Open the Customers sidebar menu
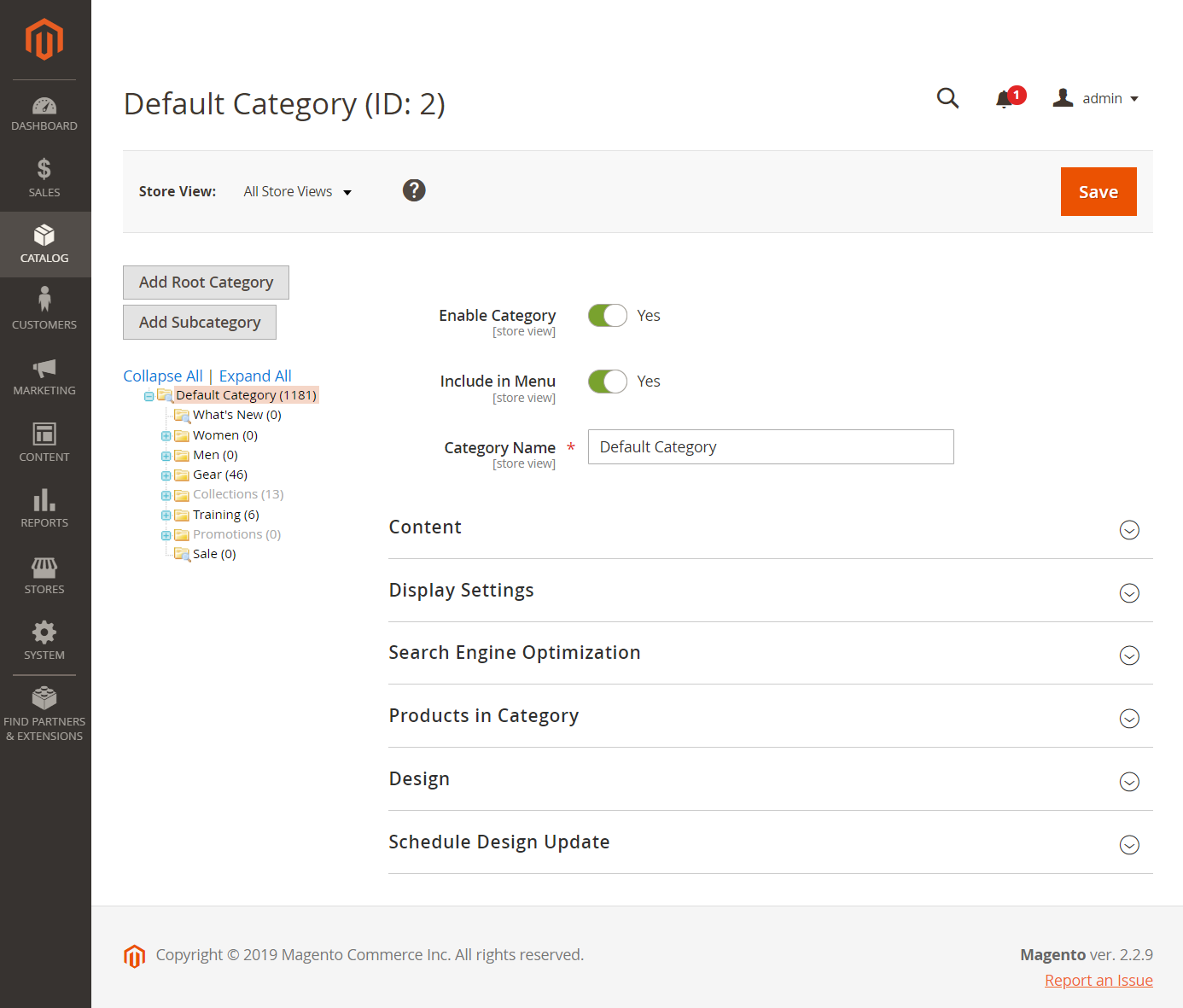 pyautogui.click(x=44, y=310)
